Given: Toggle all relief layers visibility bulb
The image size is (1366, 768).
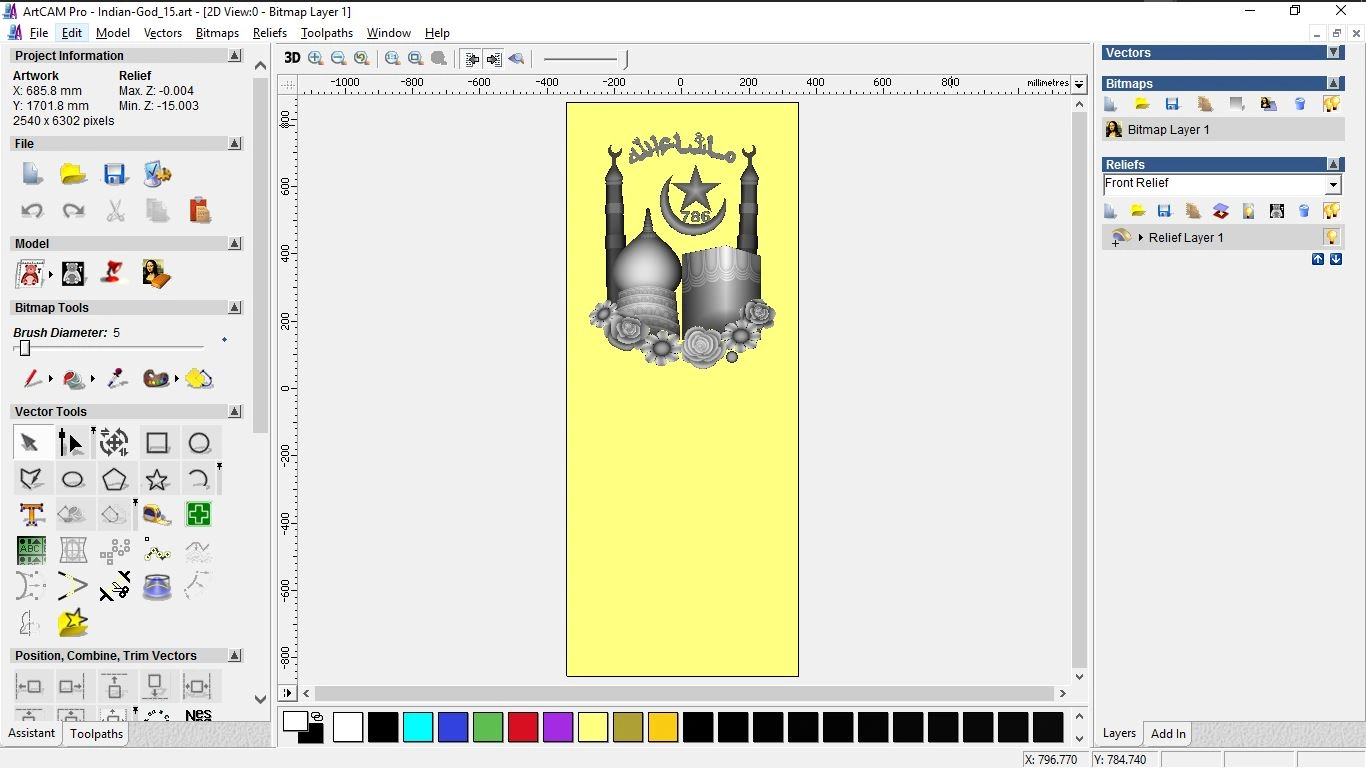Looking at the screenshot, I should point(1331,211).
